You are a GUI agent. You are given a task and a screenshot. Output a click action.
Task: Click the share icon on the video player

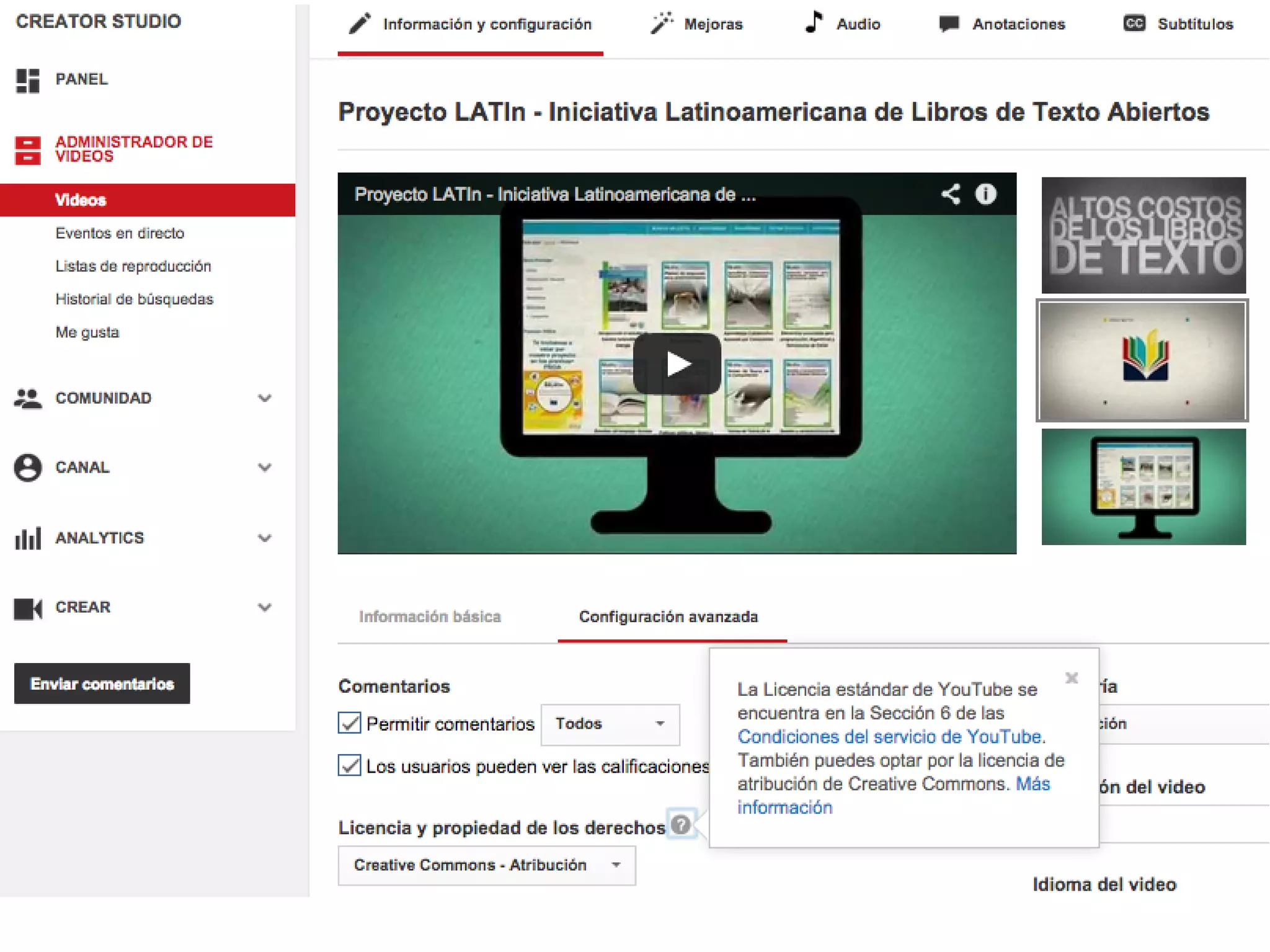pos(951,194)
